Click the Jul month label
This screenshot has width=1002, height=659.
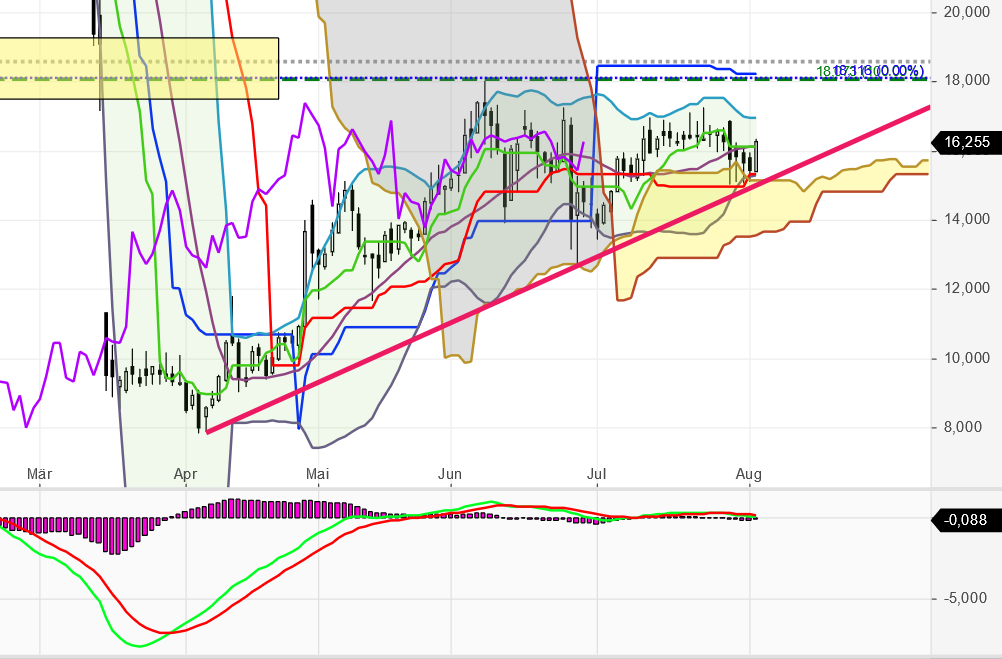tap(596, 474)
